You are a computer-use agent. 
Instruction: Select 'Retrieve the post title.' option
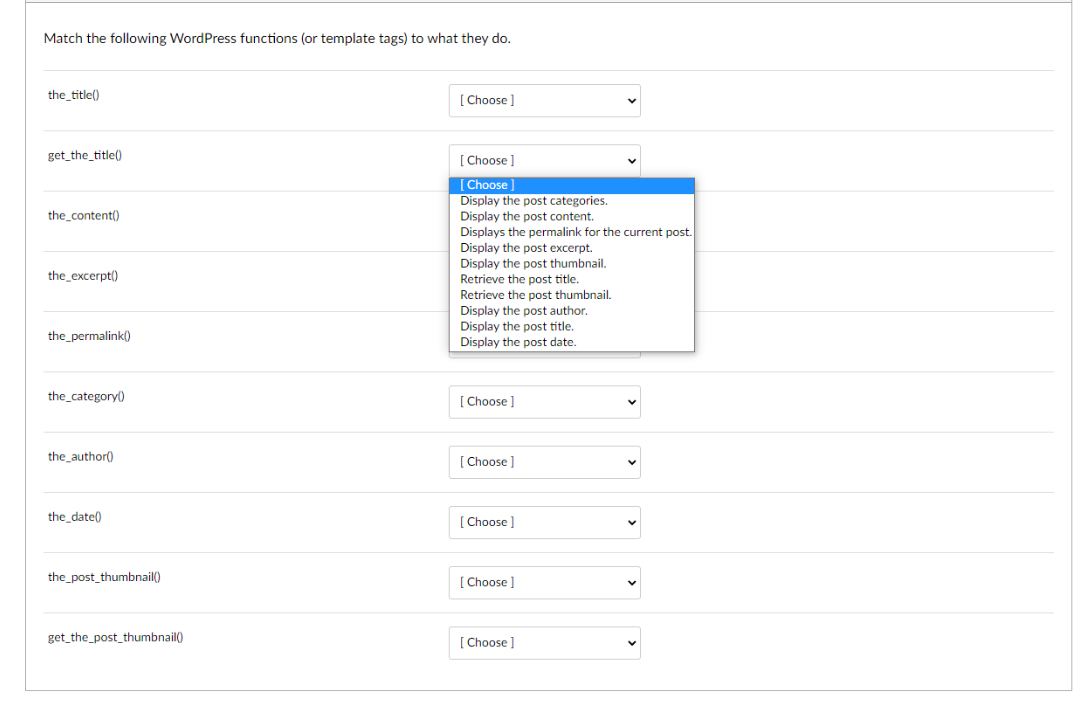pyautogui.click(x=571, y=280)
